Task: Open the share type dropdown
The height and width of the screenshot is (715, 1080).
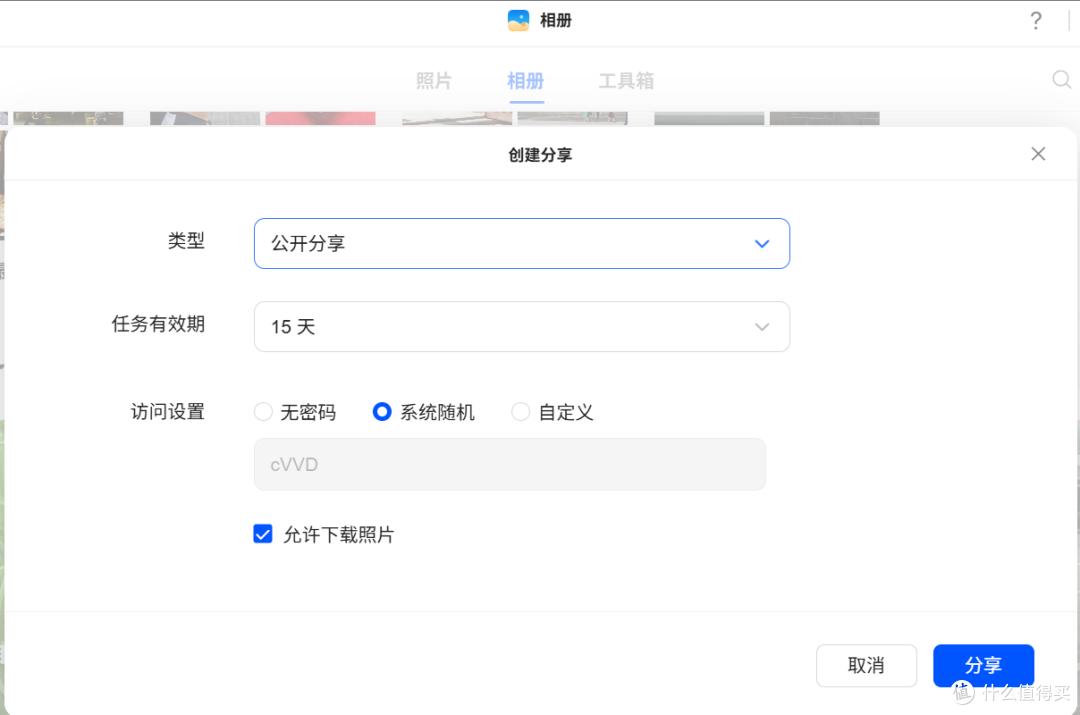Action: click(x=521, y=244)
